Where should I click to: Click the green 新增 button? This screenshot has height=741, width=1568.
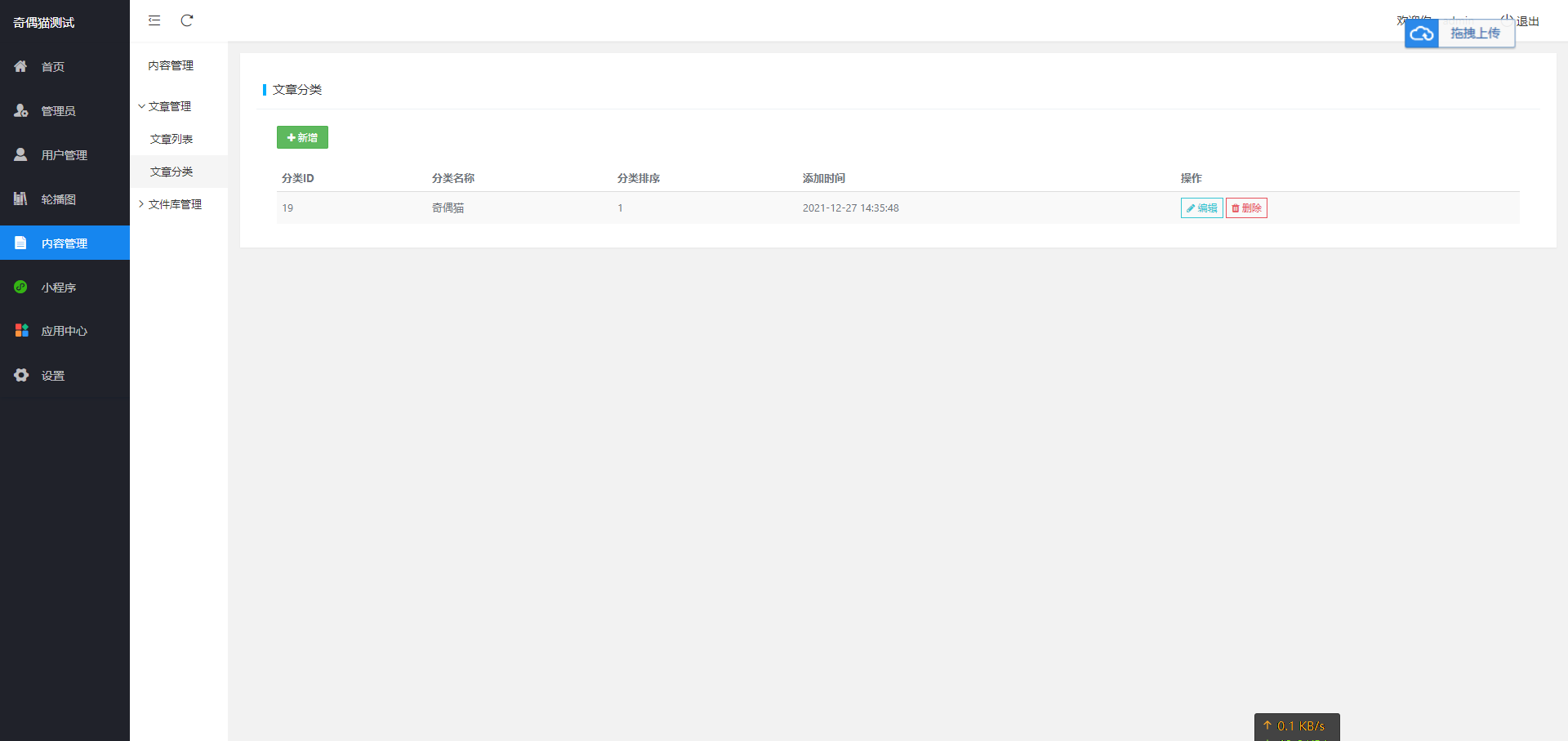coord(302,137)
